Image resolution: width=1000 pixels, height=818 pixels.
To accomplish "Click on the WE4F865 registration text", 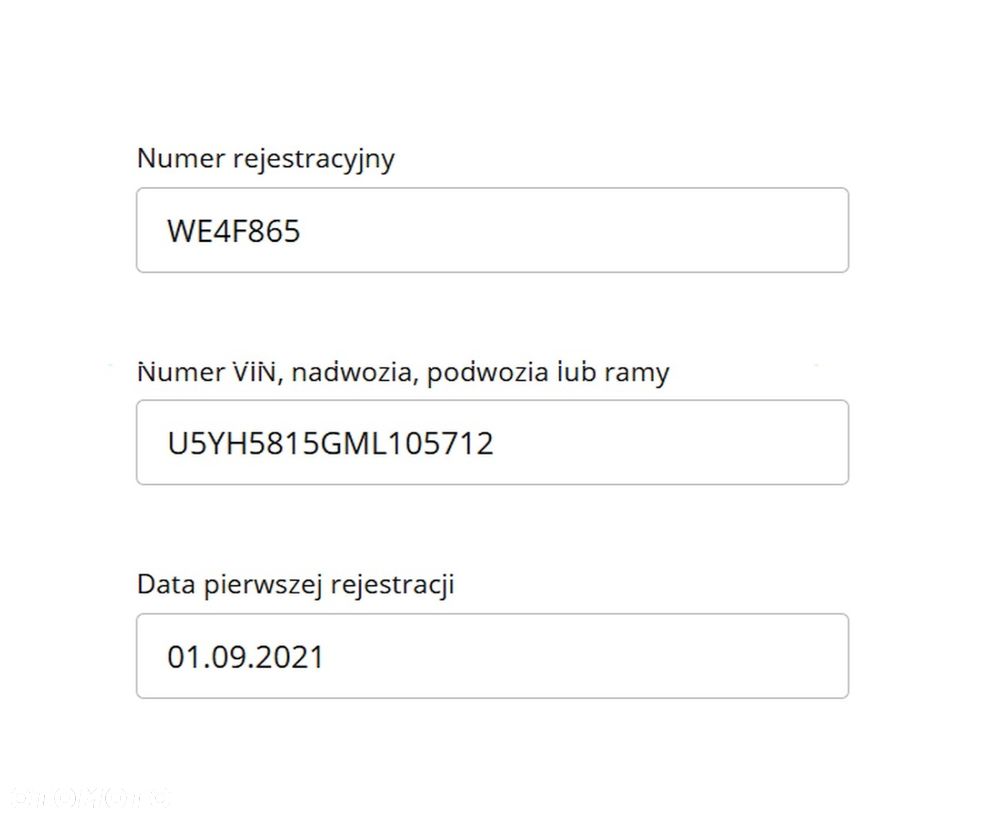I will [x=234, y=232].
